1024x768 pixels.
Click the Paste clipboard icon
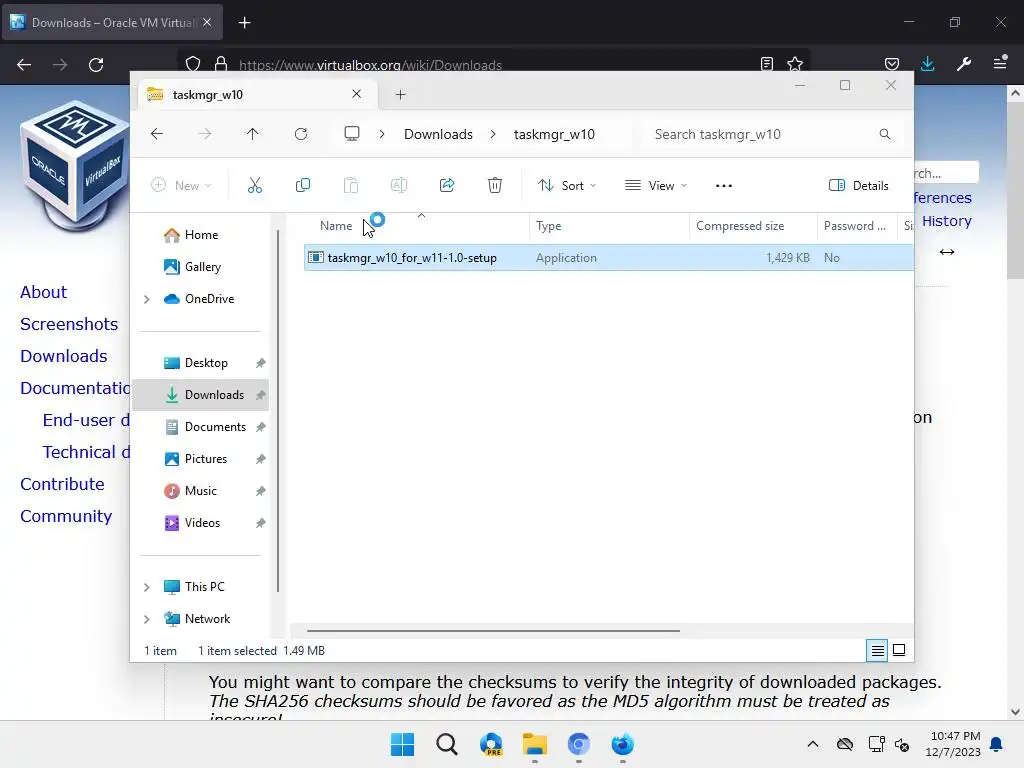(351, 185)
